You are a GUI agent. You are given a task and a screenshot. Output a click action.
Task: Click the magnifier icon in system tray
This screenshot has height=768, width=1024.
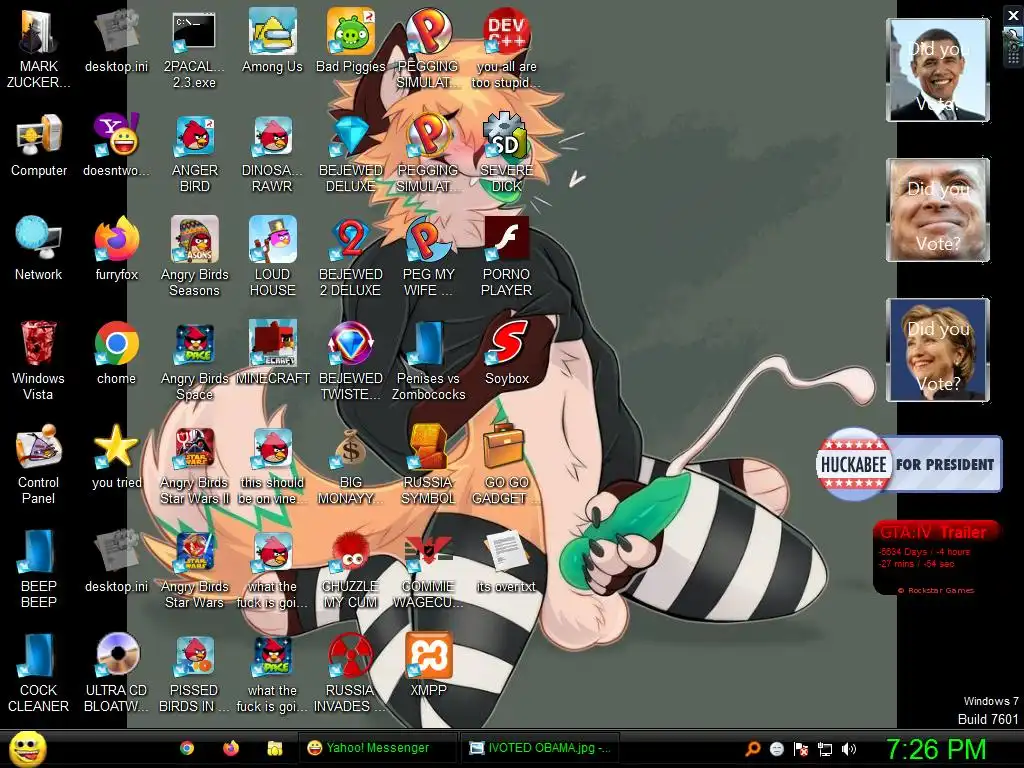click(752, 749)
